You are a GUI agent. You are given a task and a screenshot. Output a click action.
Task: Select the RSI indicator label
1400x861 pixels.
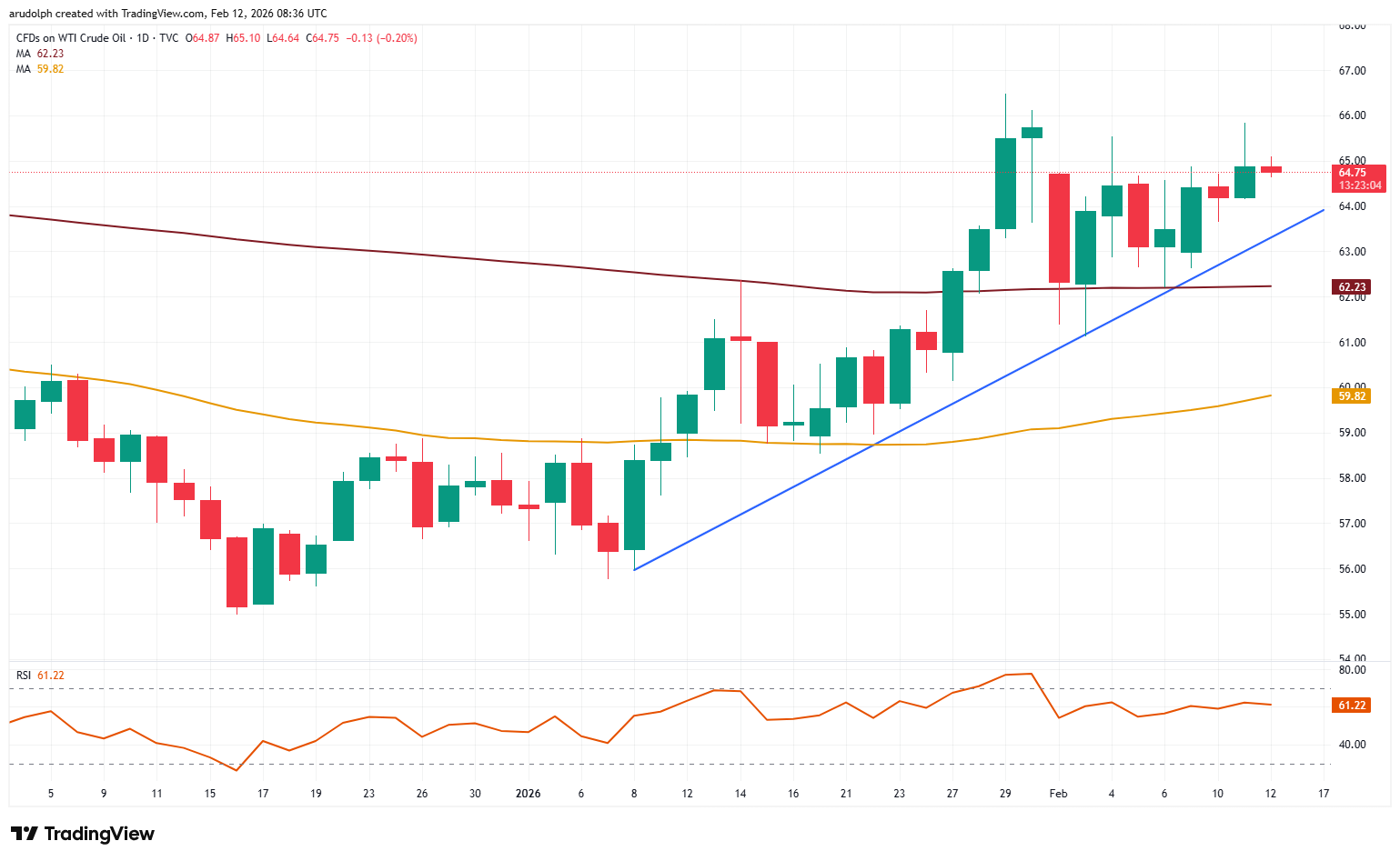pyautogui.click(x=22, y=675)
